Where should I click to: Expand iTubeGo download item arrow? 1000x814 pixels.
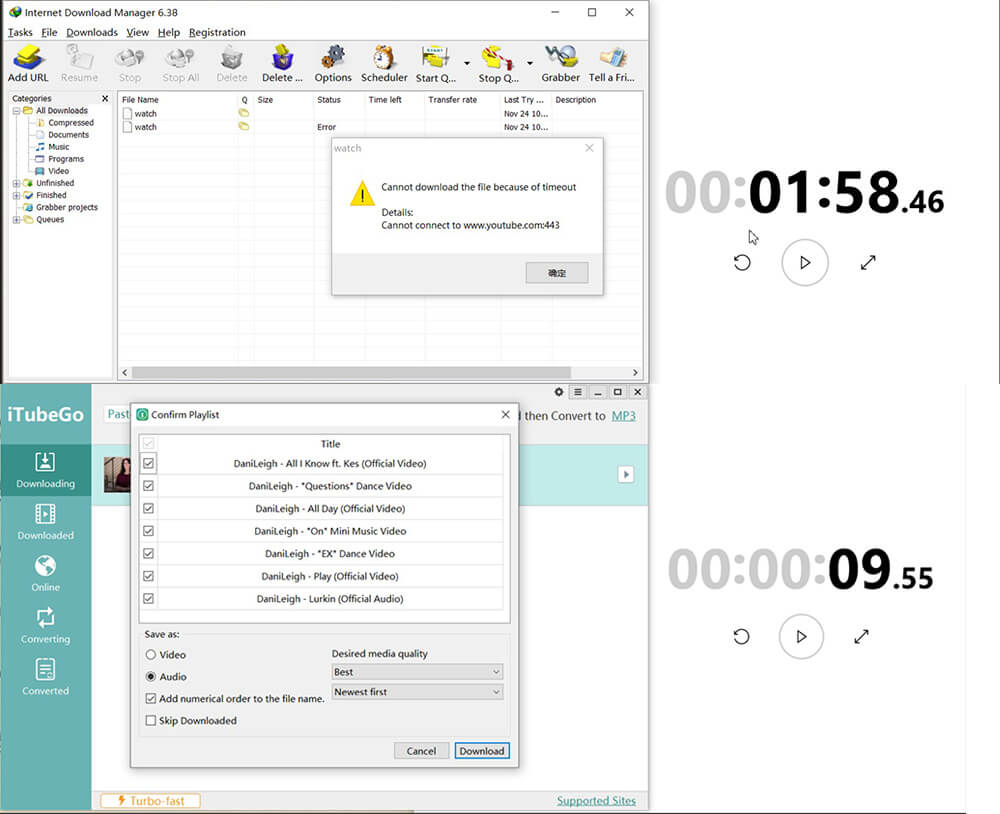pos(626,474)
